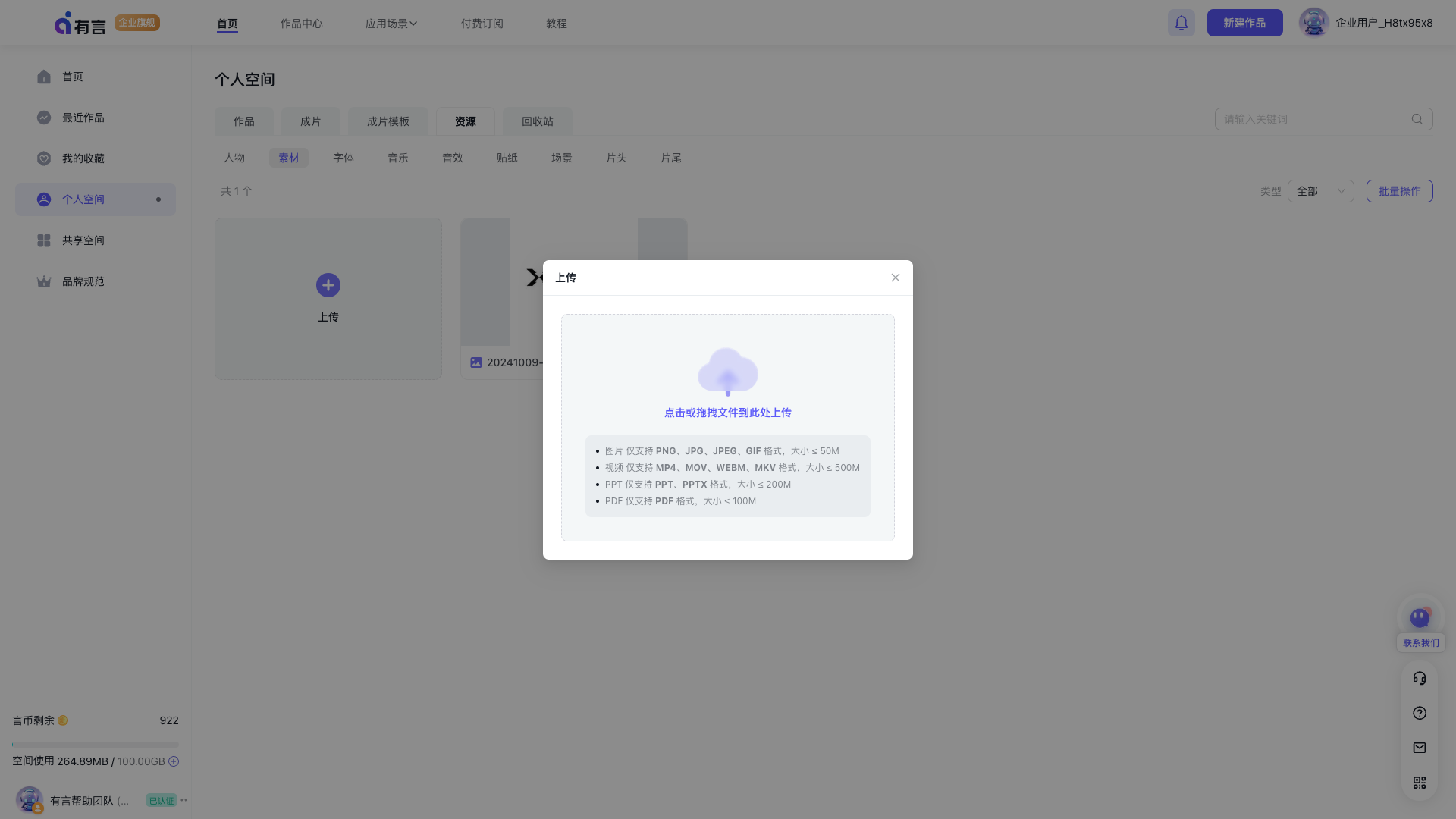Viewport: 1456px width, 819px height.
Task: Click the 已认证 badge
Action: (x=162, y=800)
